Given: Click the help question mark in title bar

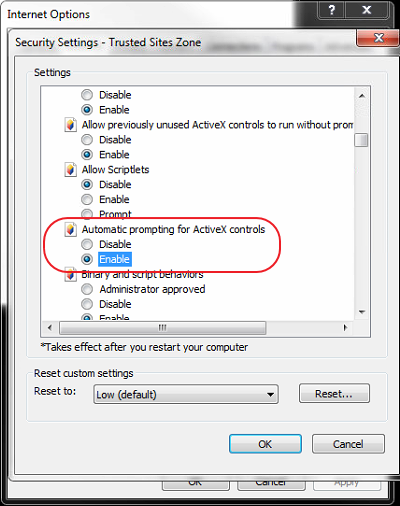Looking at the screenshot, I should pos(332,10).
